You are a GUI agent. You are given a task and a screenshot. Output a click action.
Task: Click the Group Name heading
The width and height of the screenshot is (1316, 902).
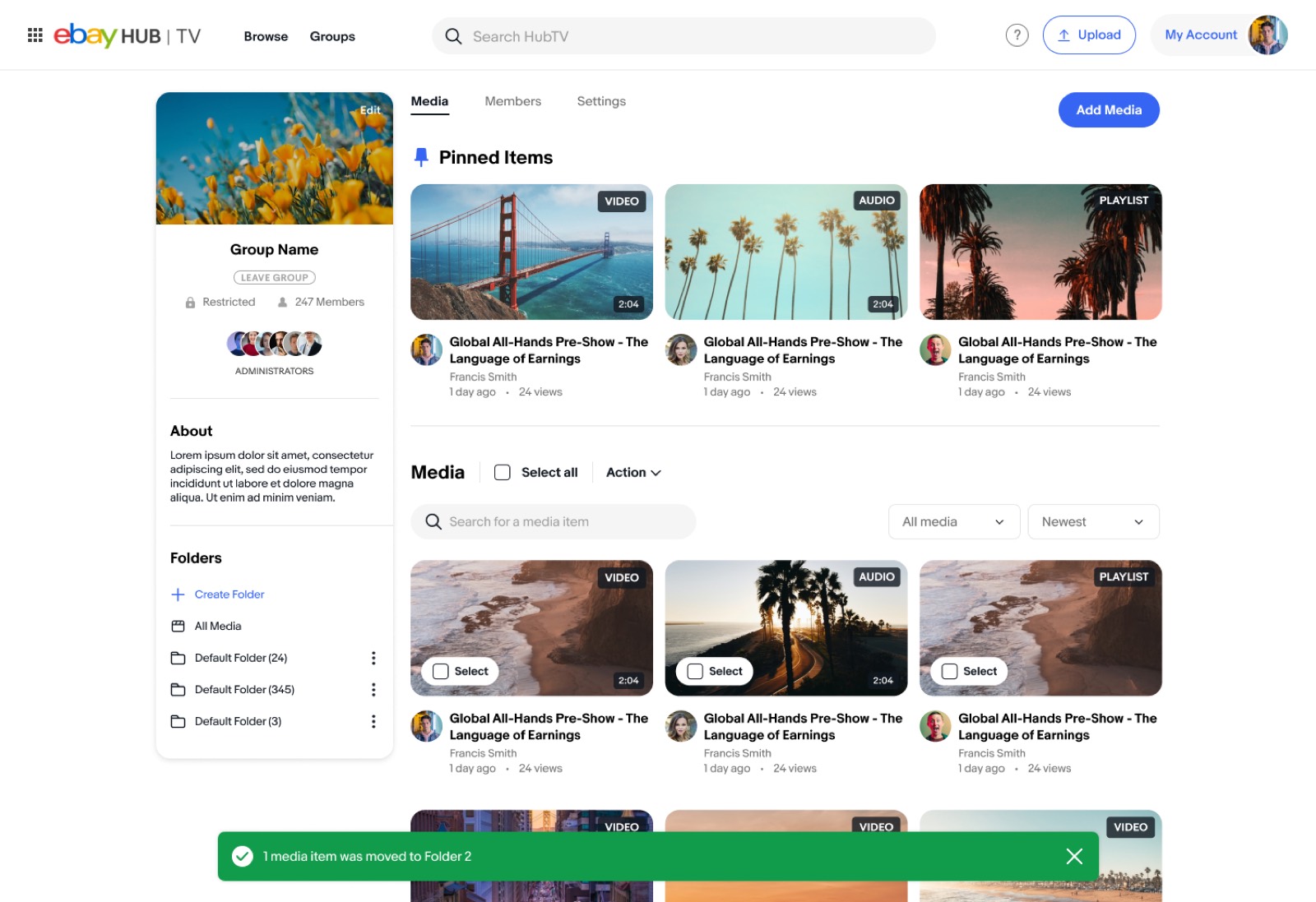(274, 249)
